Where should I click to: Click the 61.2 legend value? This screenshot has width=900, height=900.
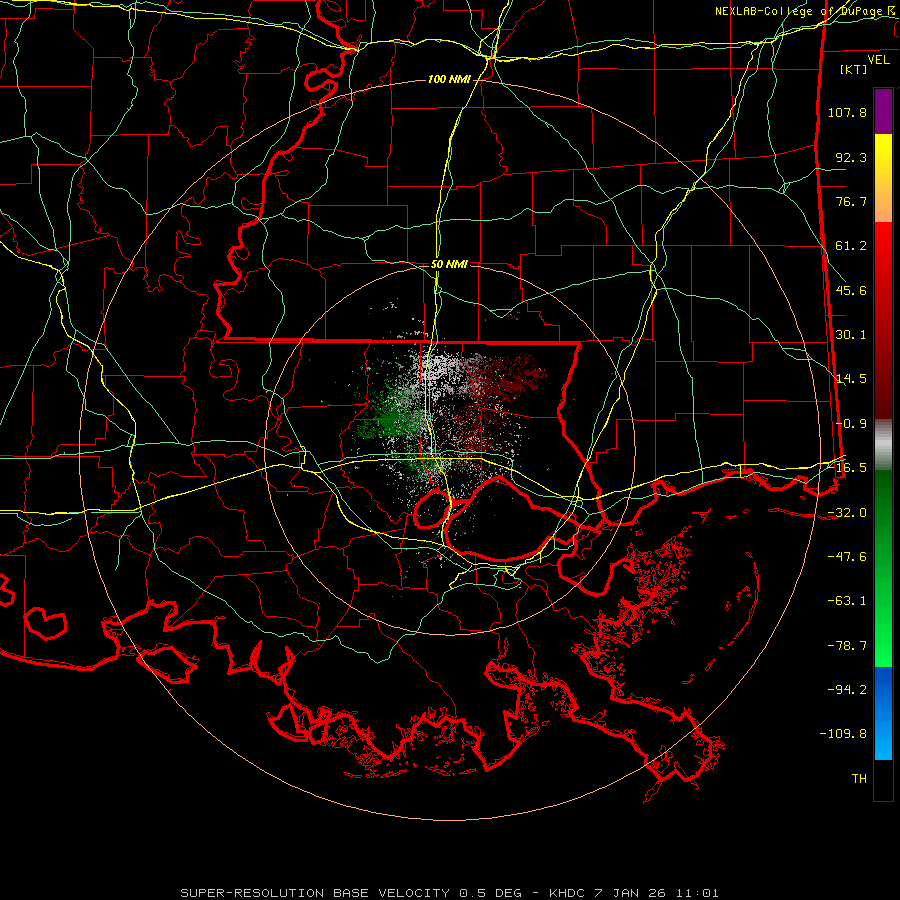[851, 246]
